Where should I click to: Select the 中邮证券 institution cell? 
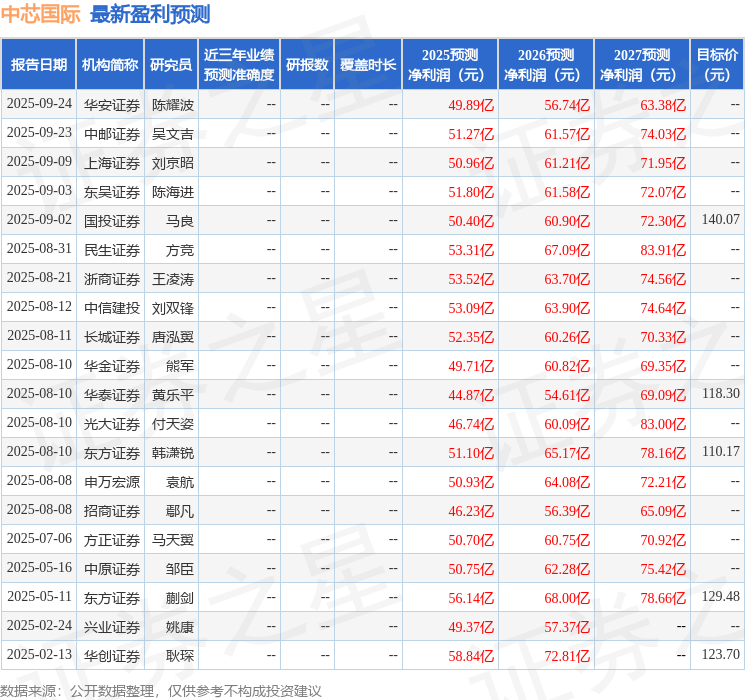[x=112, y=134]
